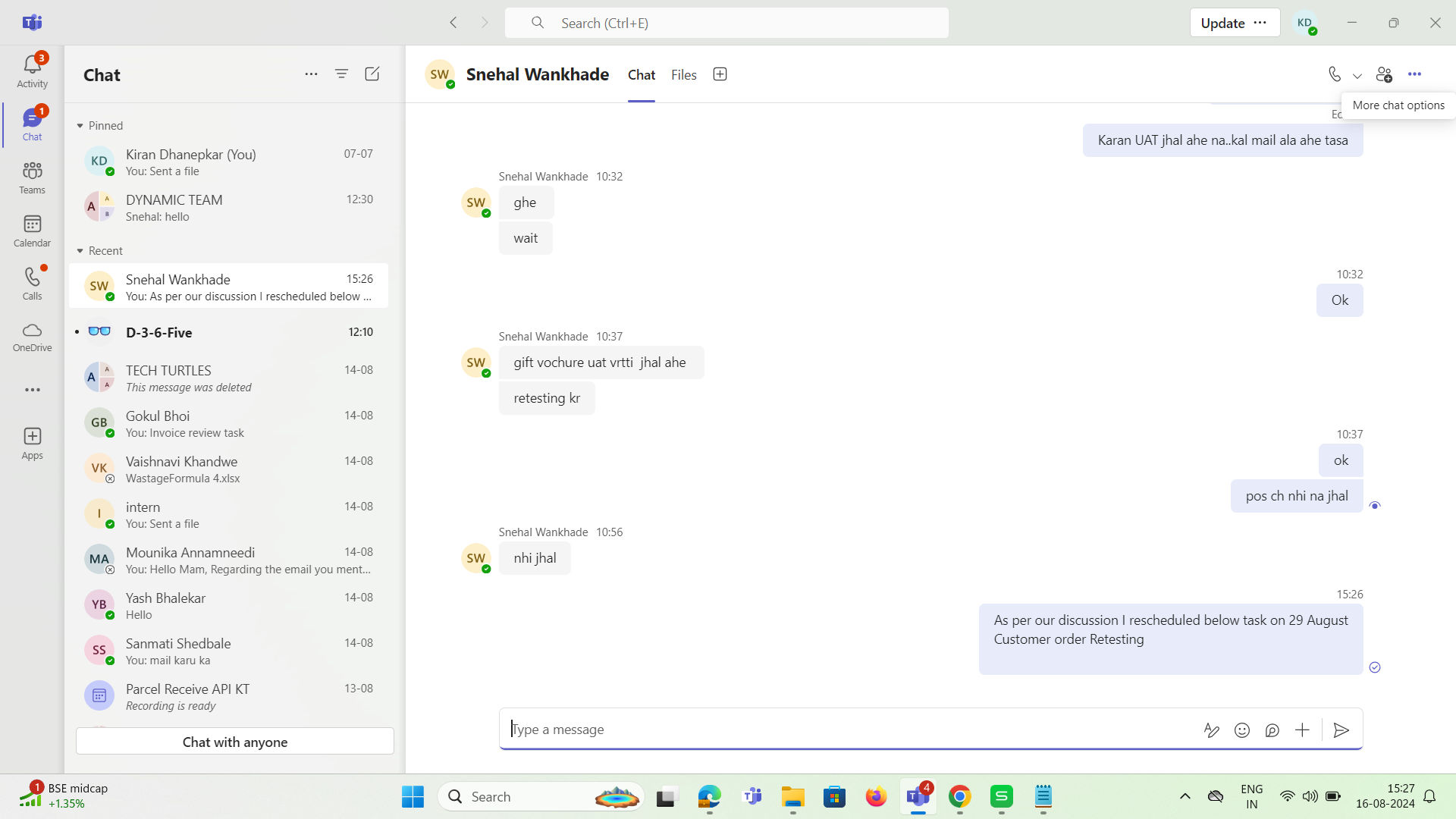
Task: Start a new chat
Action: tap(372, 74)
